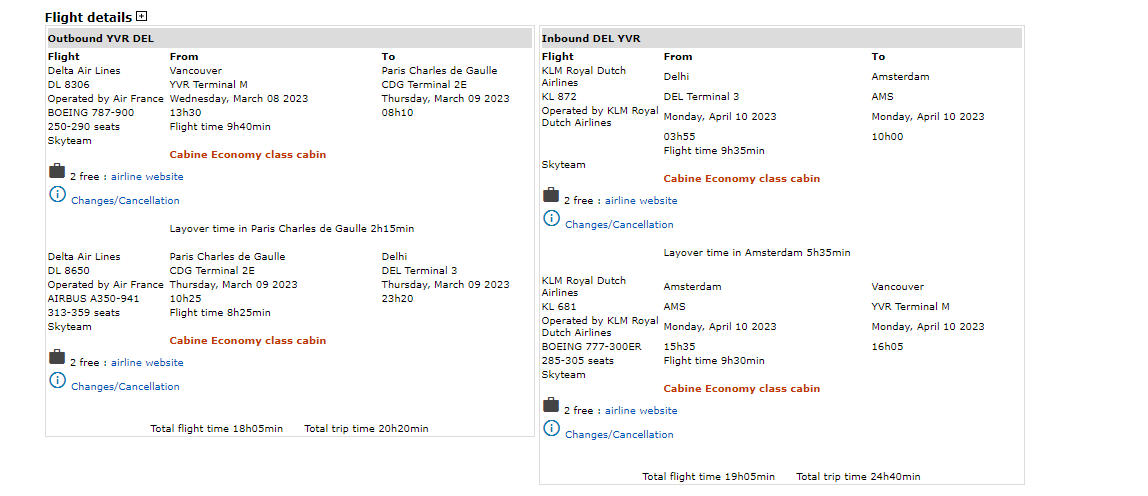
Task: Expand the Flight details plus icon
Action: point(142,16)
